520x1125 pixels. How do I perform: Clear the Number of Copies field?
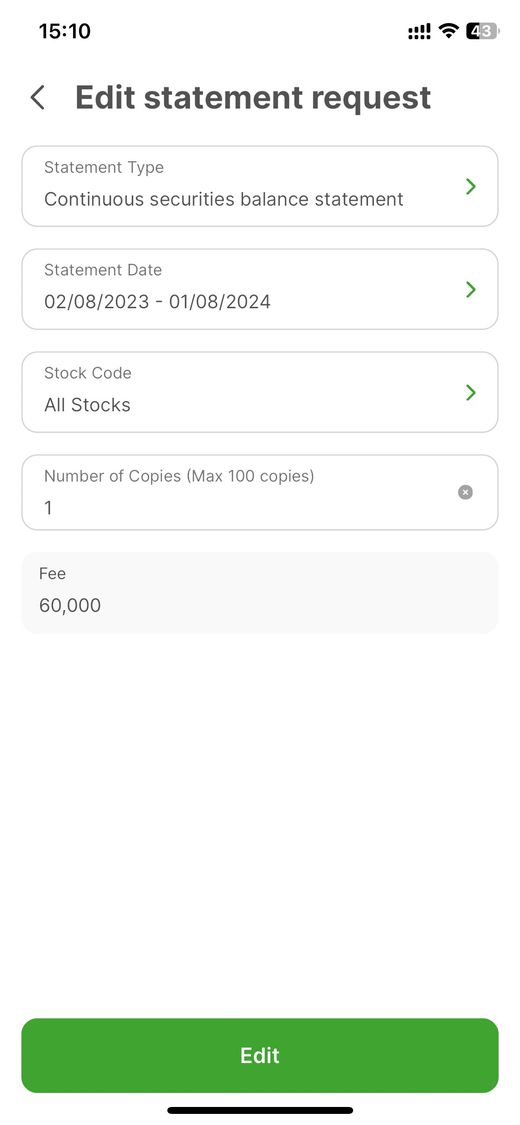[x=465, y=492]
